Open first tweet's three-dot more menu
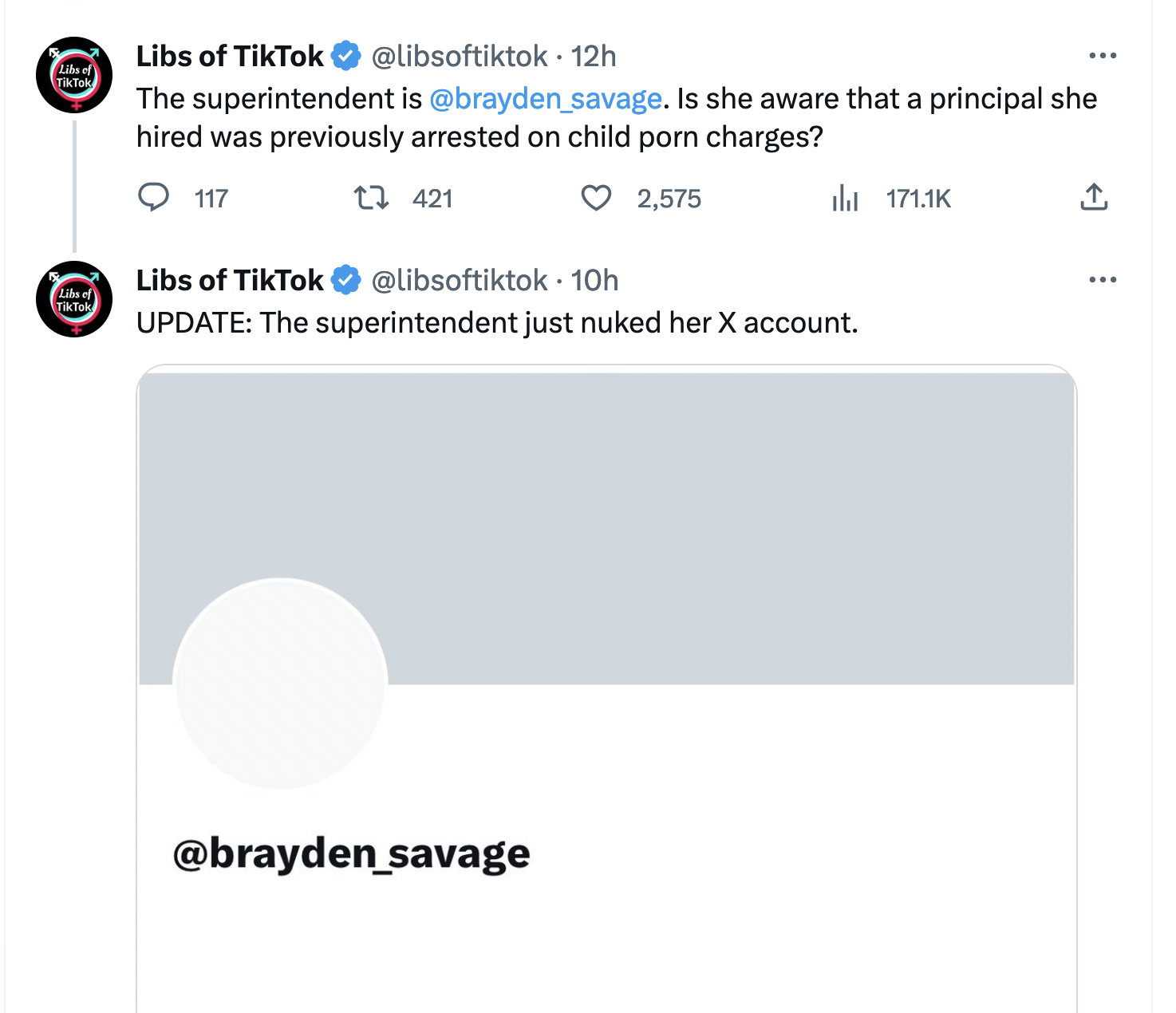Screen dimensions: 1176x1013 [1103, 56]
